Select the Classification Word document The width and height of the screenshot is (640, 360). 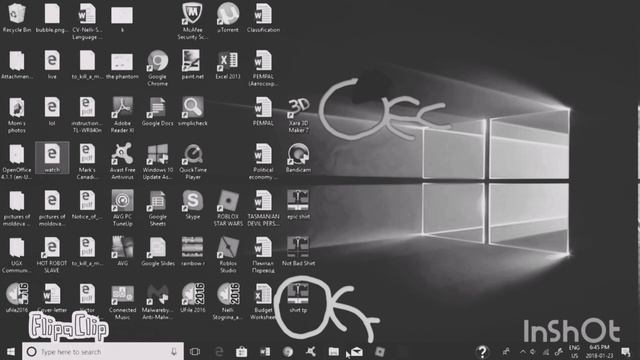tap(263, 18)
